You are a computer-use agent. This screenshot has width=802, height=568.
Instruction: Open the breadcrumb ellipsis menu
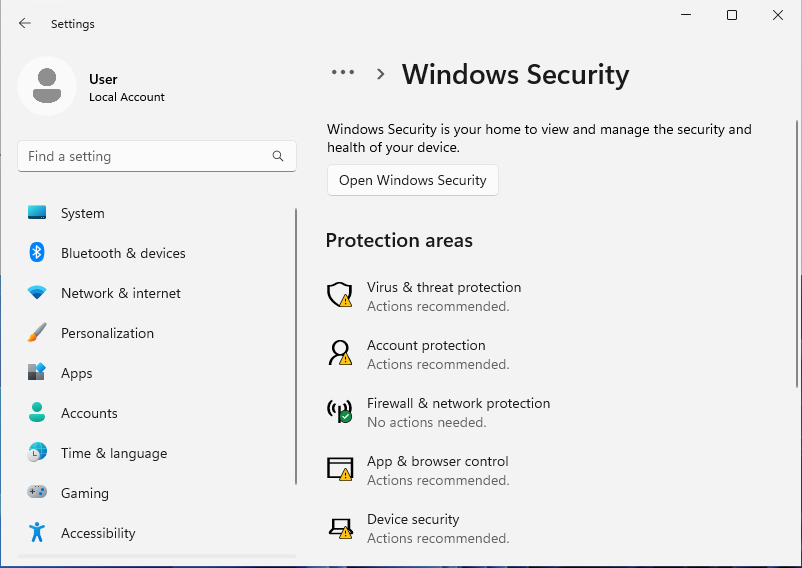[x=343, y=72]
